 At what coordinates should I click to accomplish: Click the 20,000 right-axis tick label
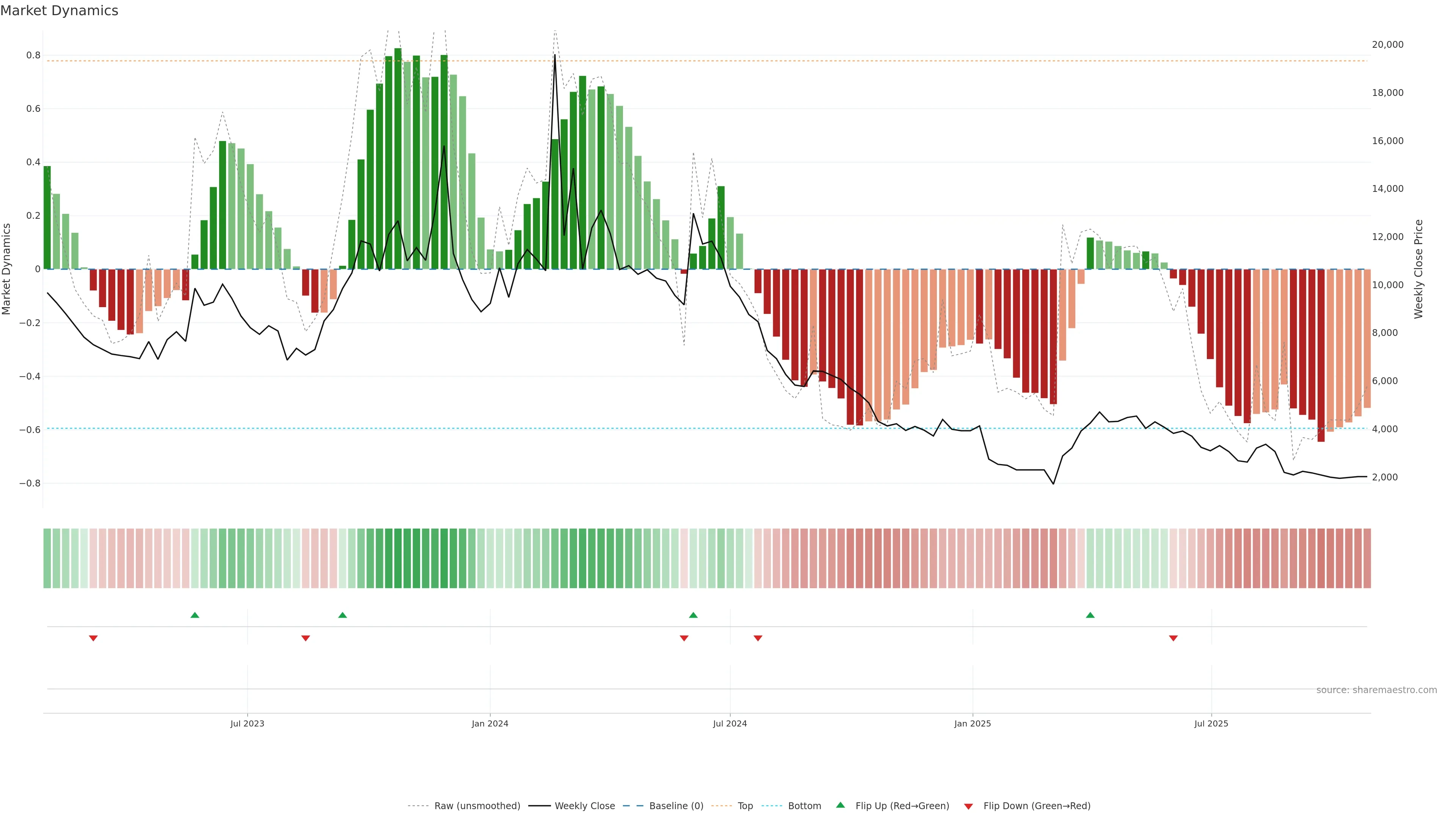click(1388, 45)
